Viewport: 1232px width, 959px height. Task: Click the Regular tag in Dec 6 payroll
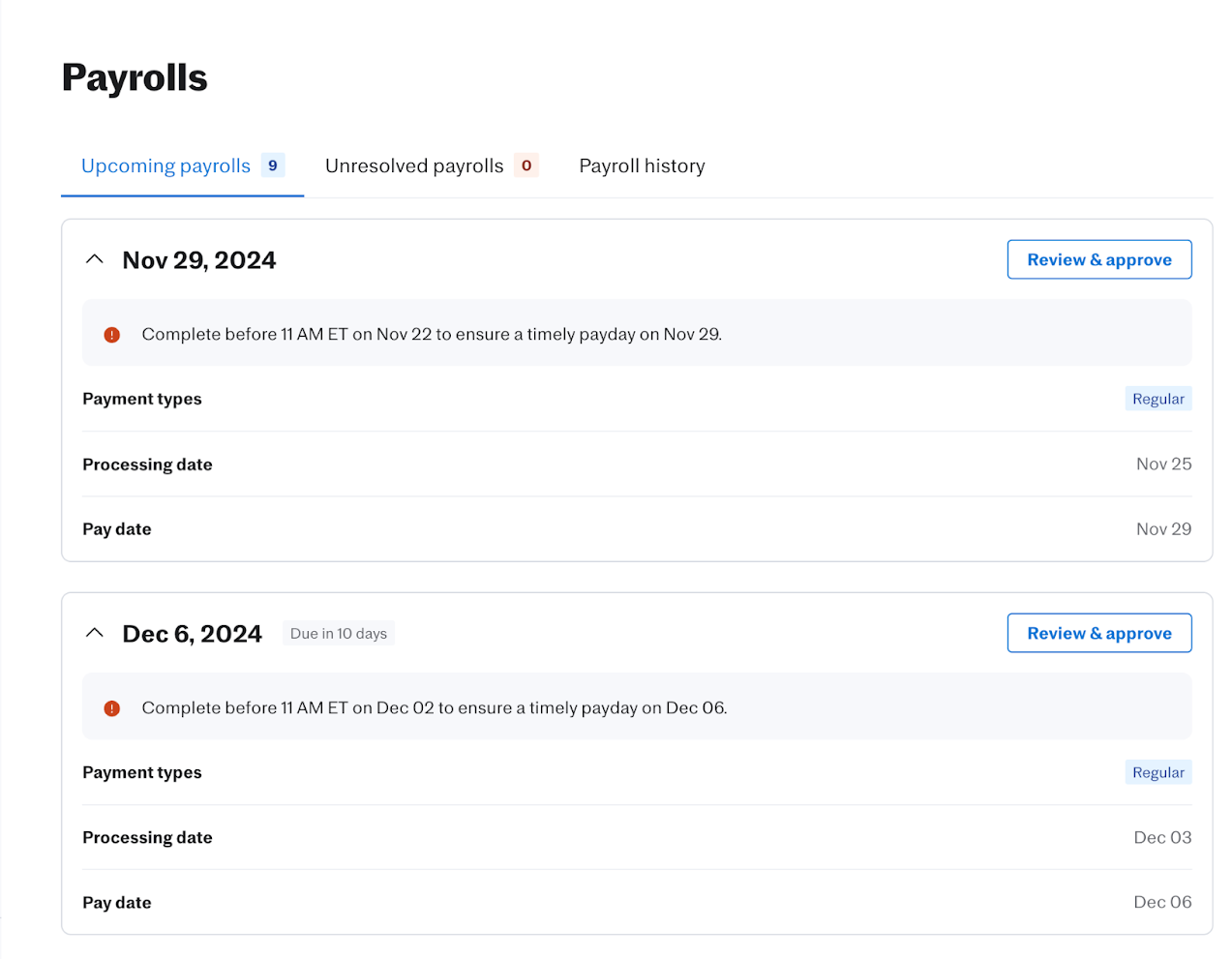point(1157,772)
